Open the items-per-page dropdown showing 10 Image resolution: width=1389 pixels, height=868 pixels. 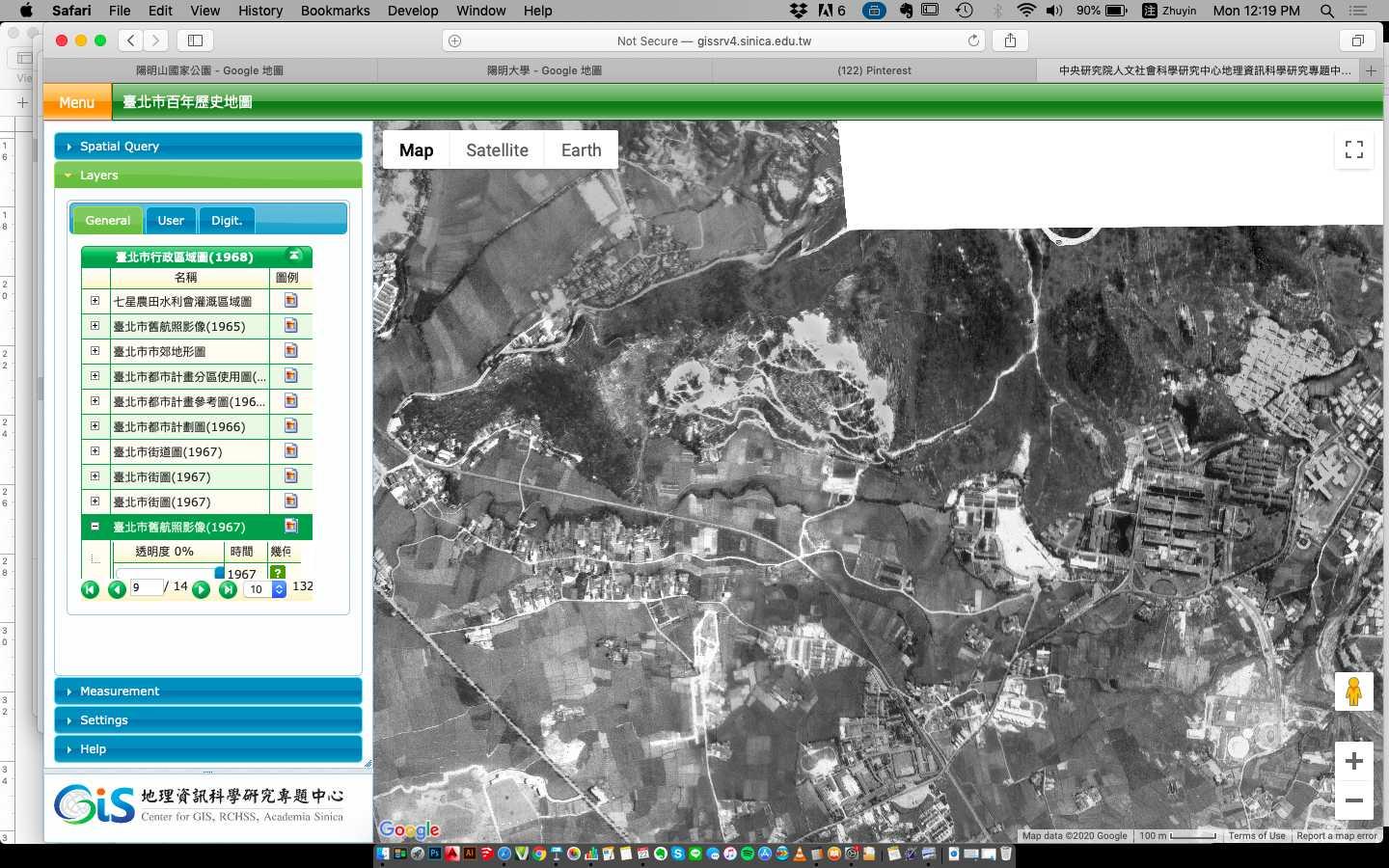click(x=279, y=589)
